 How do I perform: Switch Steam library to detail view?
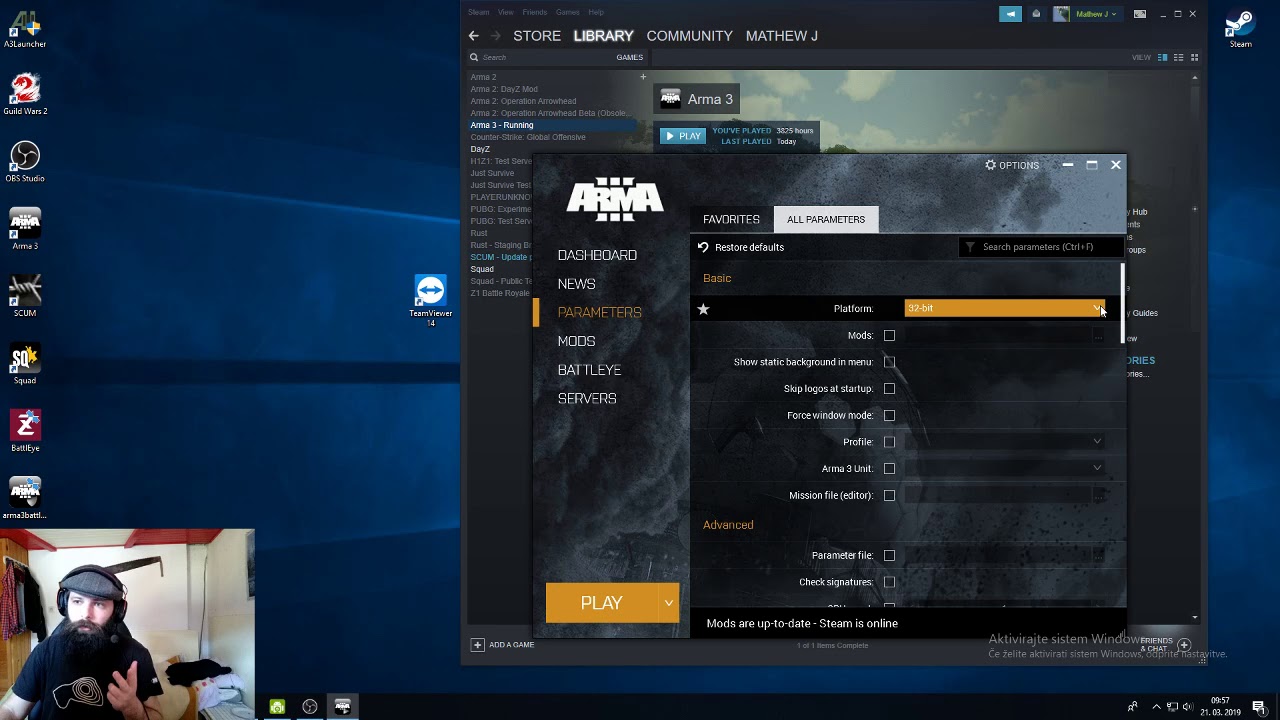[1162, 57]
